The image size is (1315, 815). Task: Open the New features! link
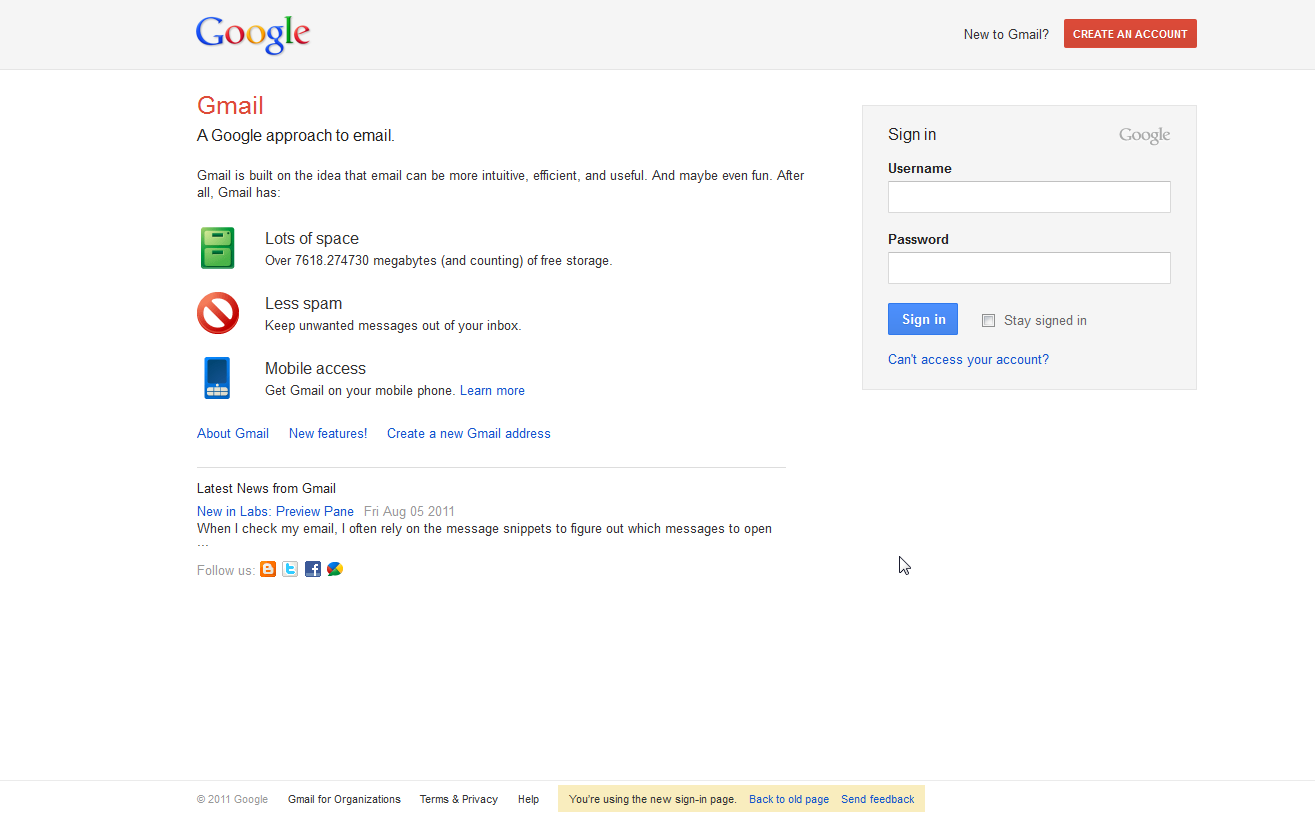[x=328, y=434]
